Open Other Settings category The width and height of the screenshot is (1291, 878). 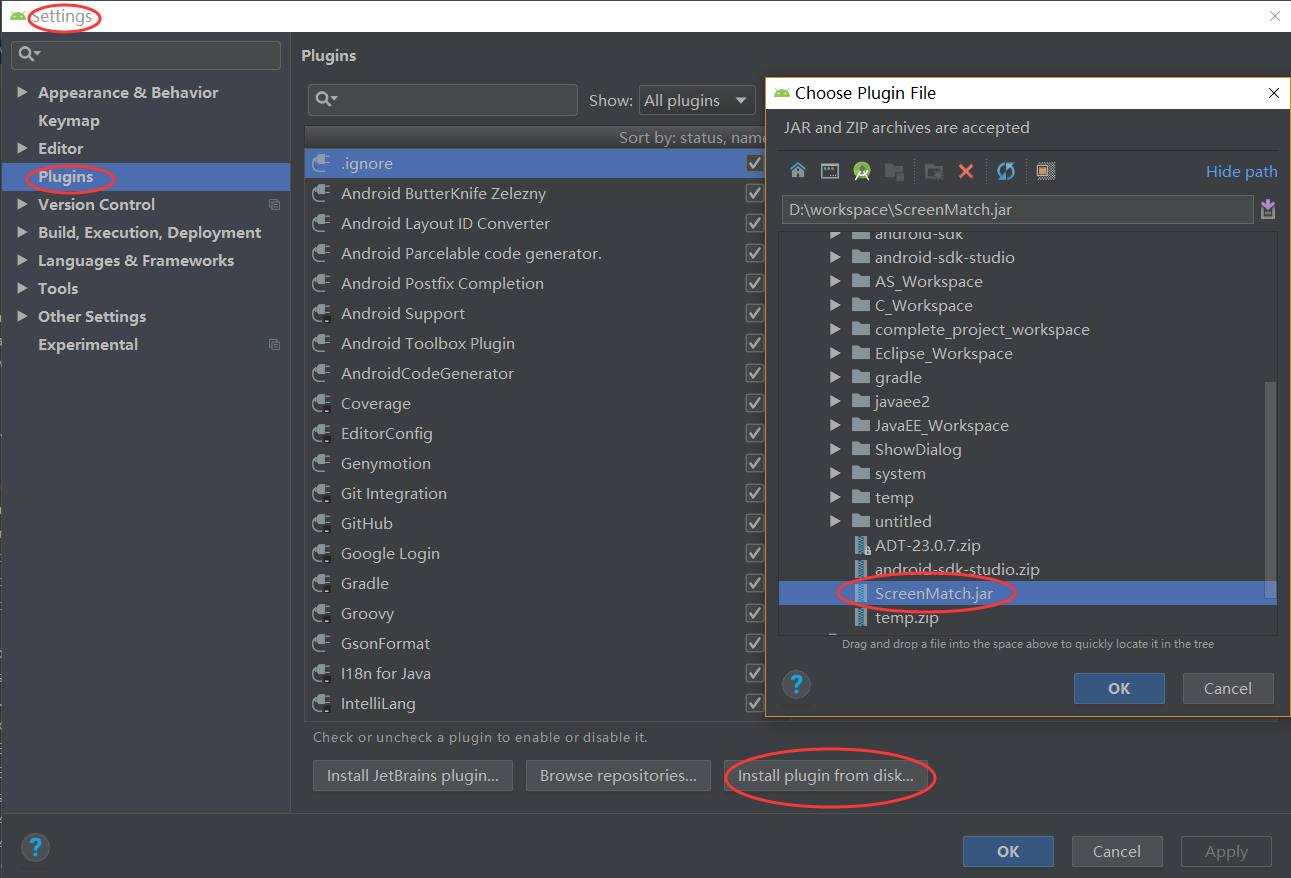coord(92,316)
